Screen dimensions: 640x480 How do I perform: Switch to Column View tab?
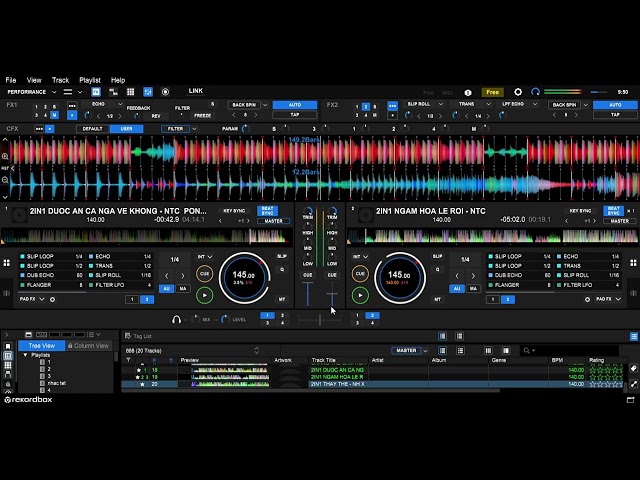point(88,346)
